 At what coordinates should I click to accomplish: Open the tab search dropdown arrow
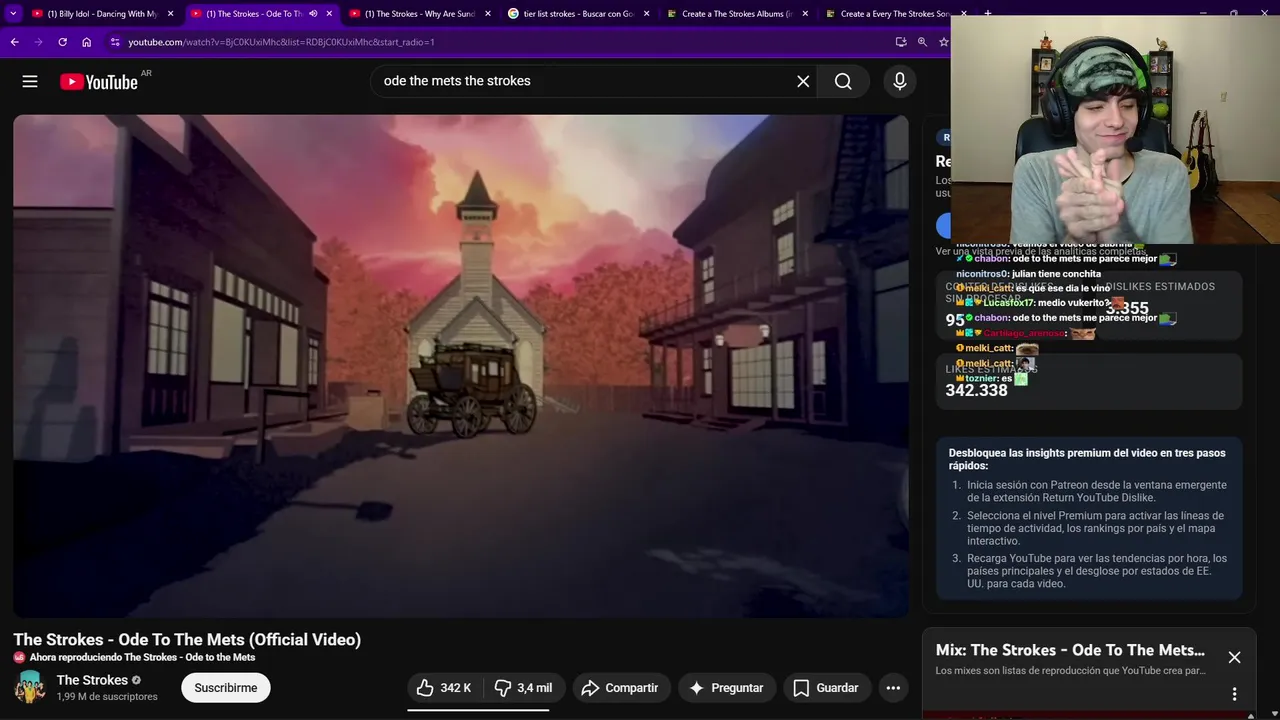coord(13,14)
